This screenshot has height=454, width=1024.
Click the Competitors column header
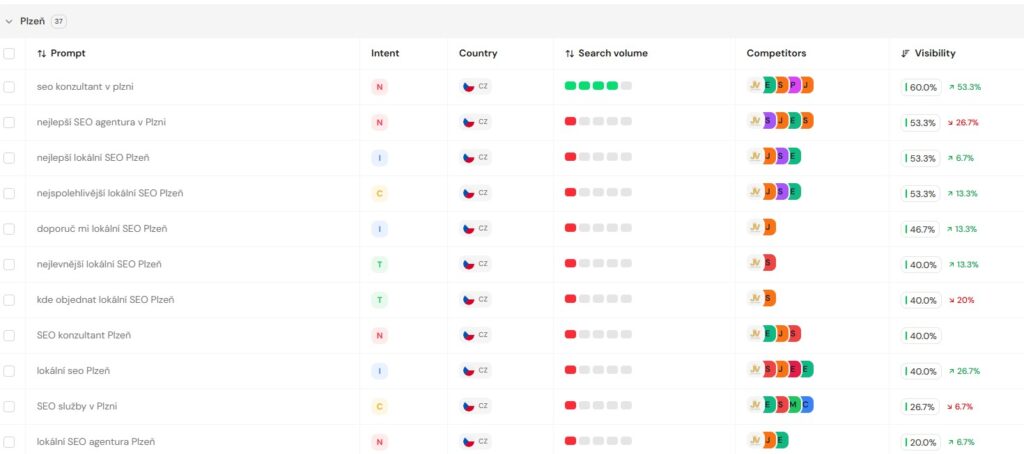pyautogui.click(x=776, y=54)
